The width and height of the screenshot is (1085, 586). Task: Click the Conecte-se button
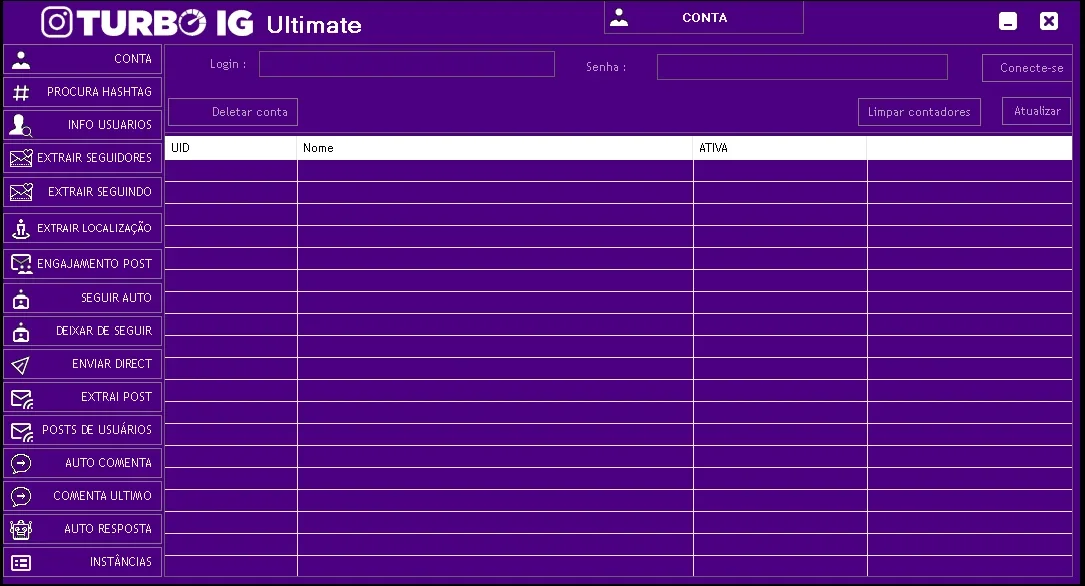coord(1028,68)
